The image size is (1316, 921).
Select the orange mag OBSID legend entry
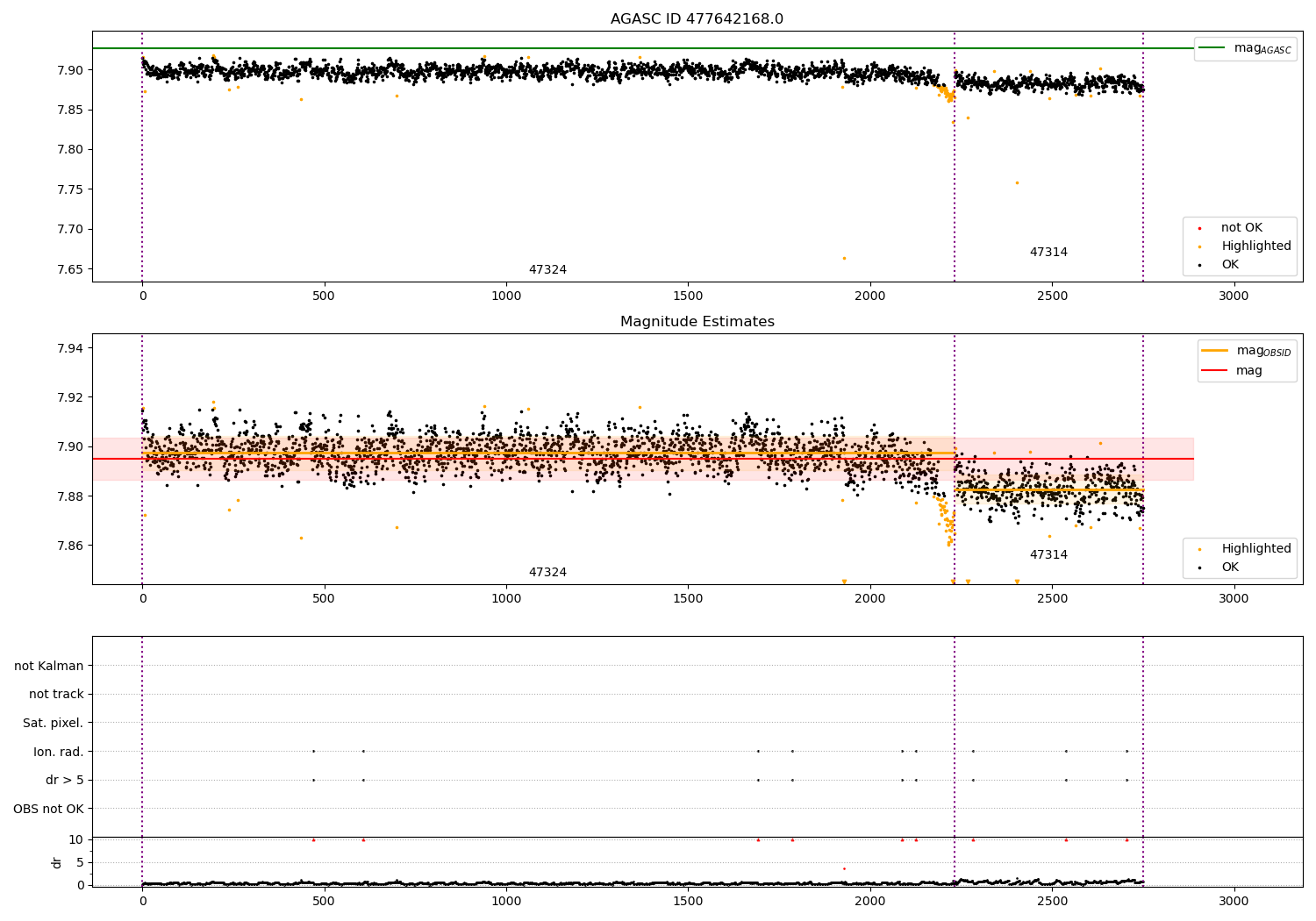[1246, 351]
